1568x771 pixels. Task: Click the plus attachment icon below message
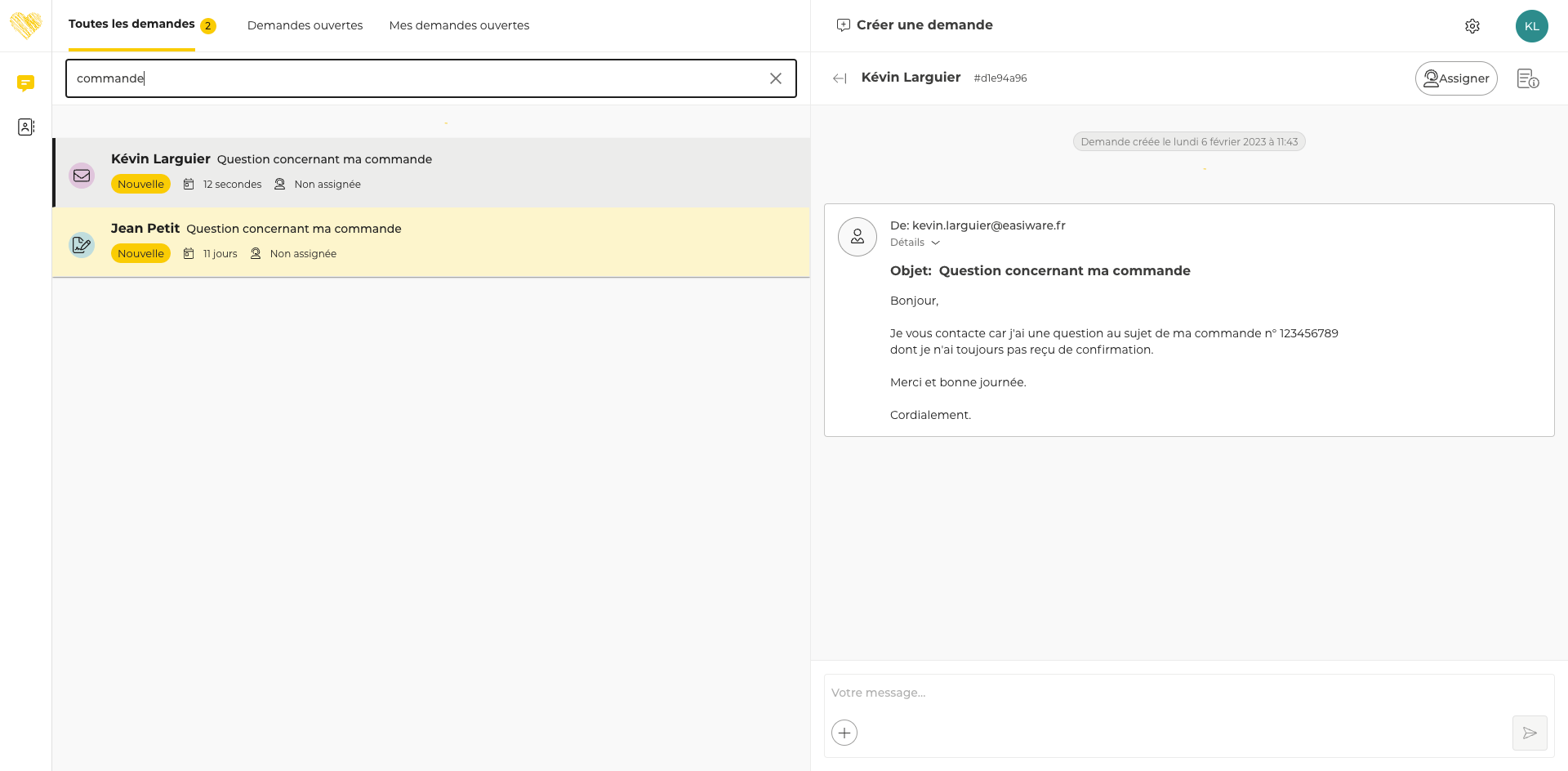[844, 733]
